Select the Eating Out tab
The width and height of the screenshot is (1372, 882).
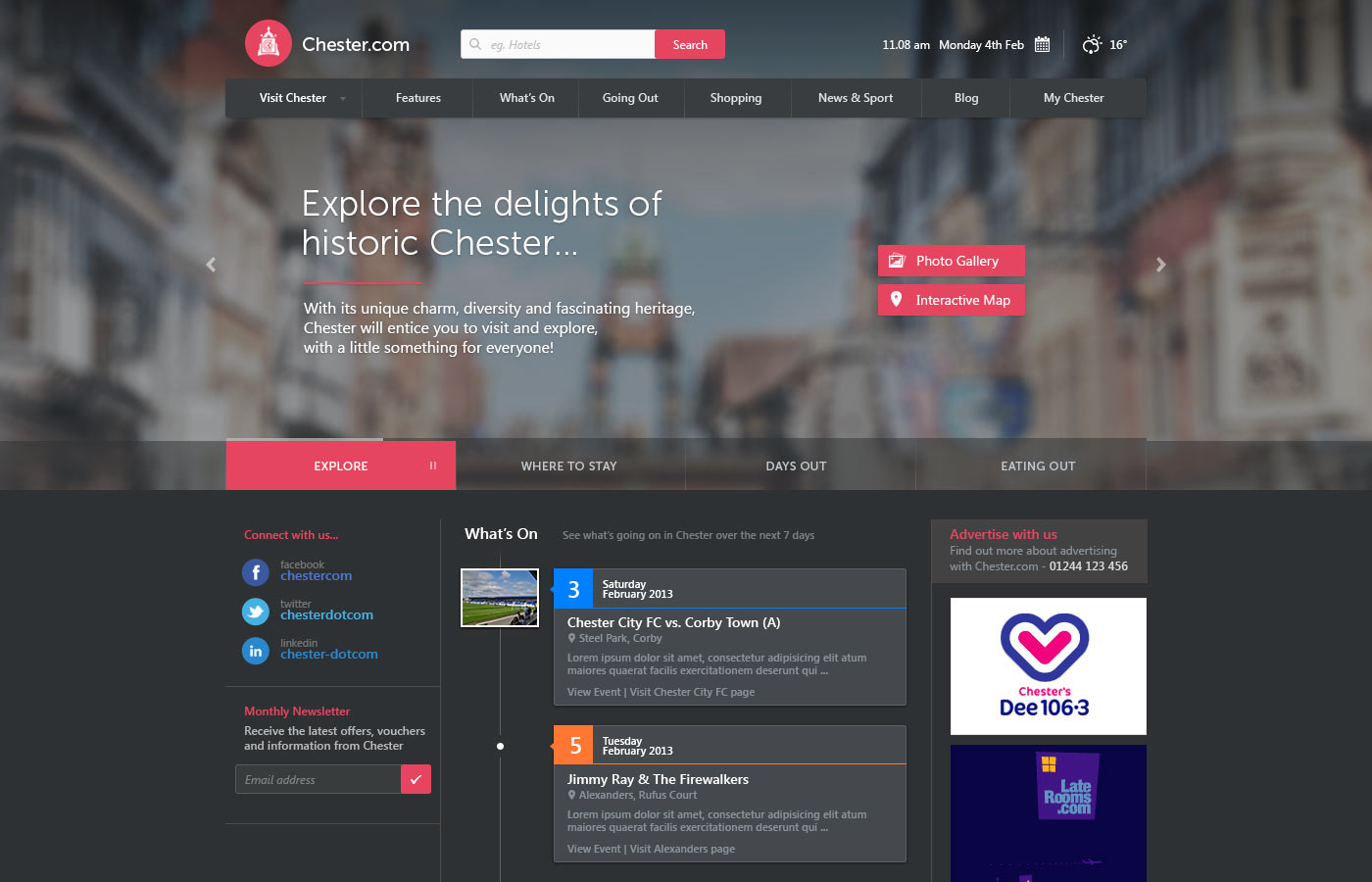click(x=1038, y=465)
